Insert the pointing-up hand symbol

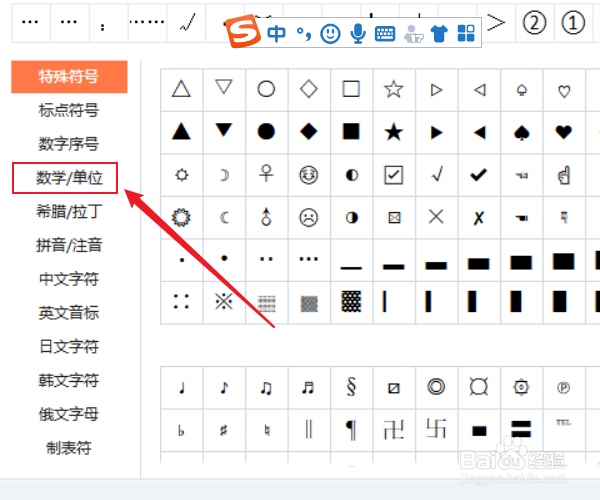coord(564,175)
